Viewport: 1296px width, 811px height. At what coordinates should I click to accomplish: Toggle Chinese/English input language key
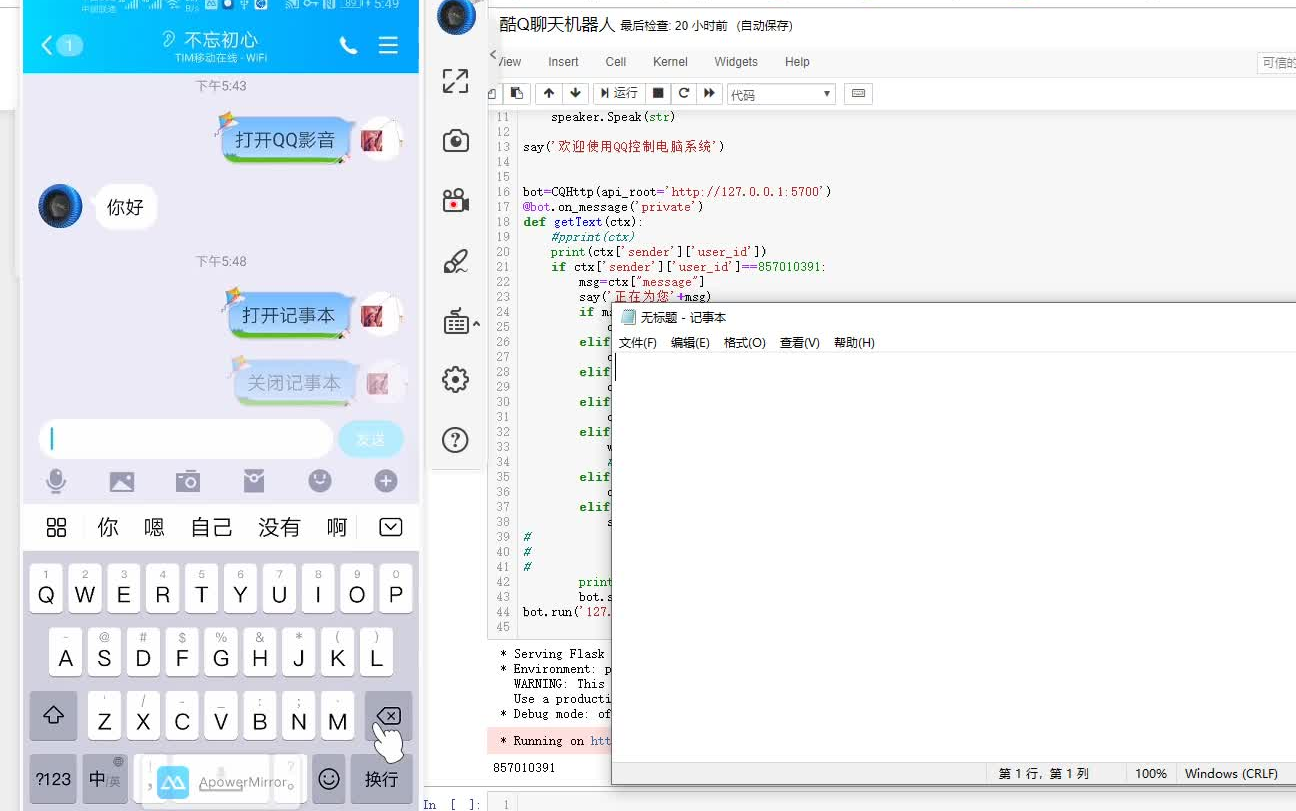105,778
